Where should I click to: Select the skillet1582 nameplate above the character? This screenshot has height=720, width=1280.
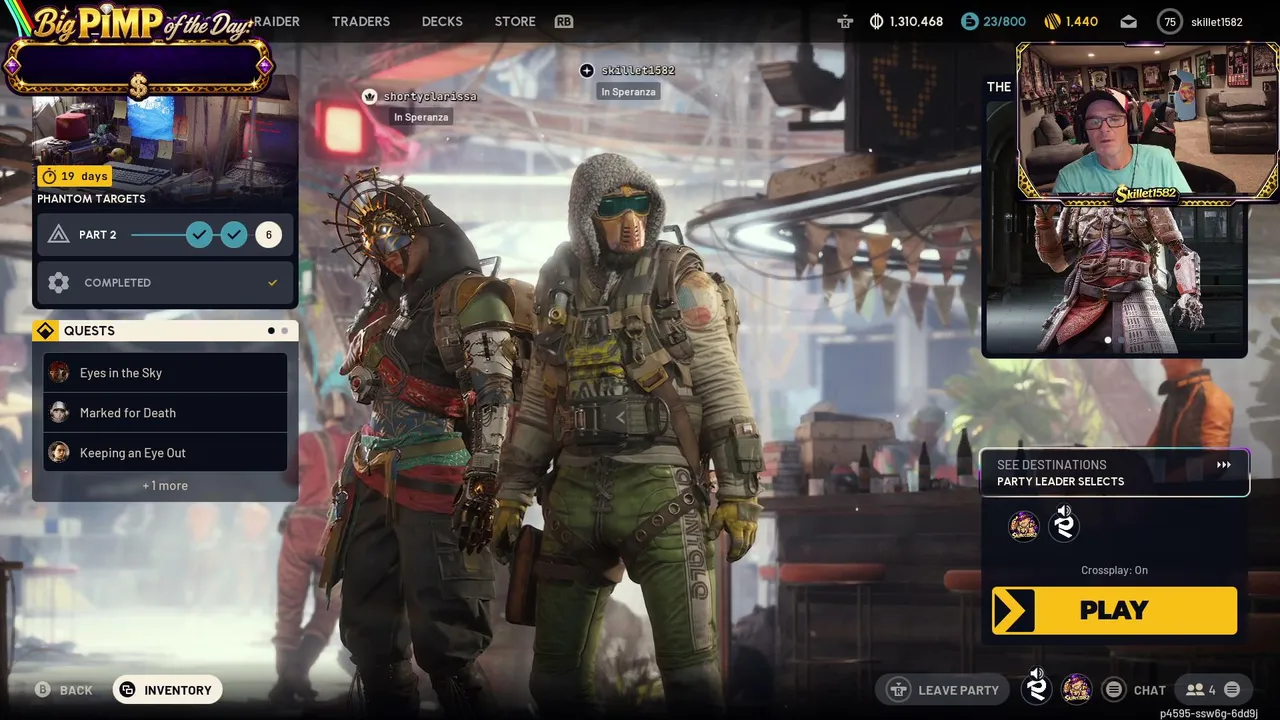[x=638, y=70]
